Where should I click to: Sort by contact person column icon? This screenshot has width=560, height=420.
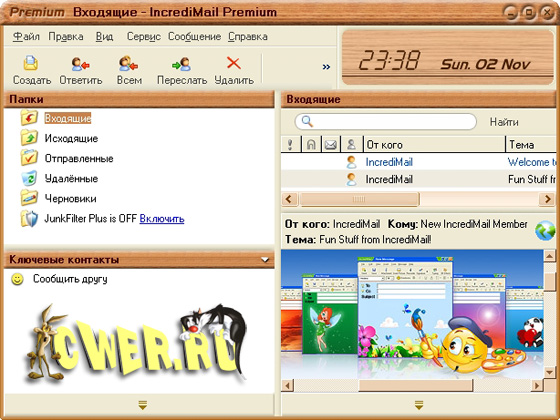351,144
